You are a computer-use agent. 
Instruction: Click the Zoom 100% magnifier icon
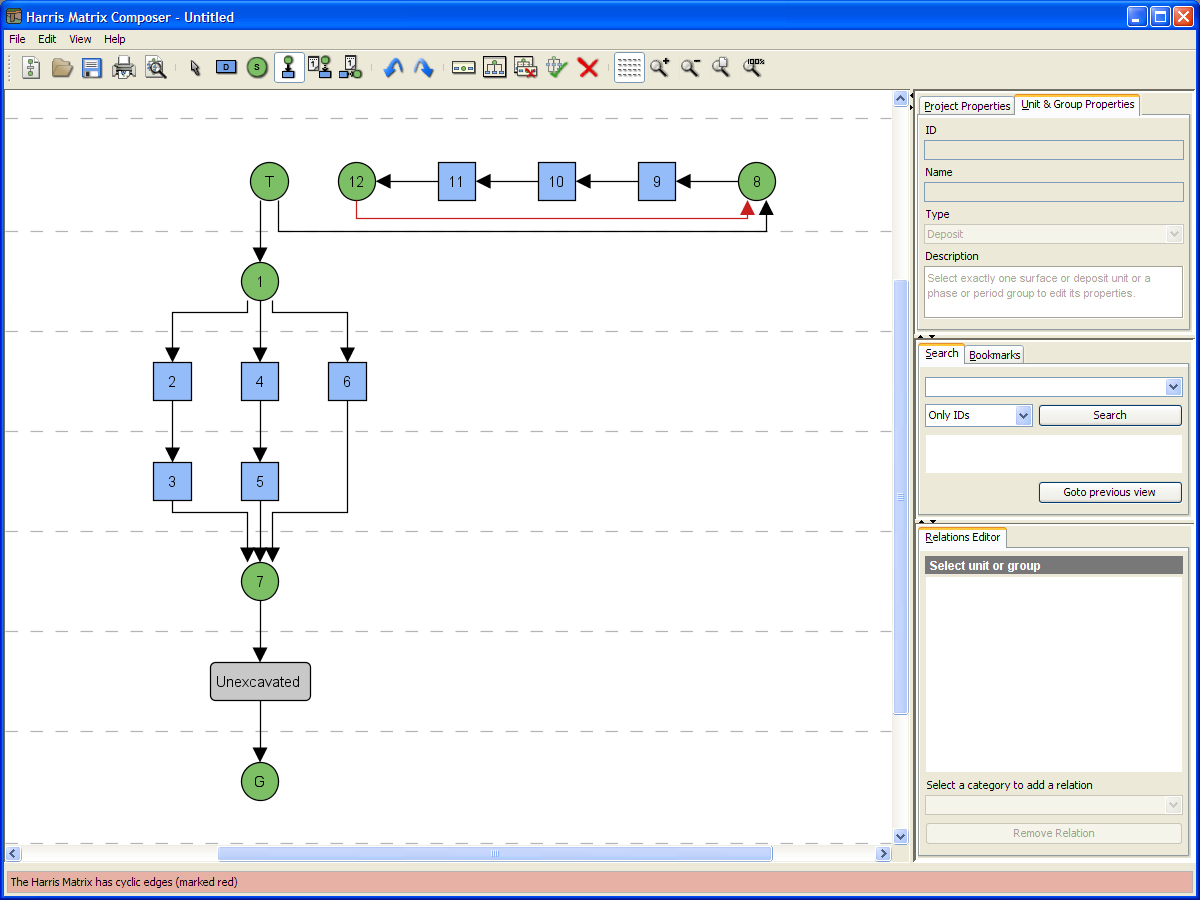coord(753,68)
